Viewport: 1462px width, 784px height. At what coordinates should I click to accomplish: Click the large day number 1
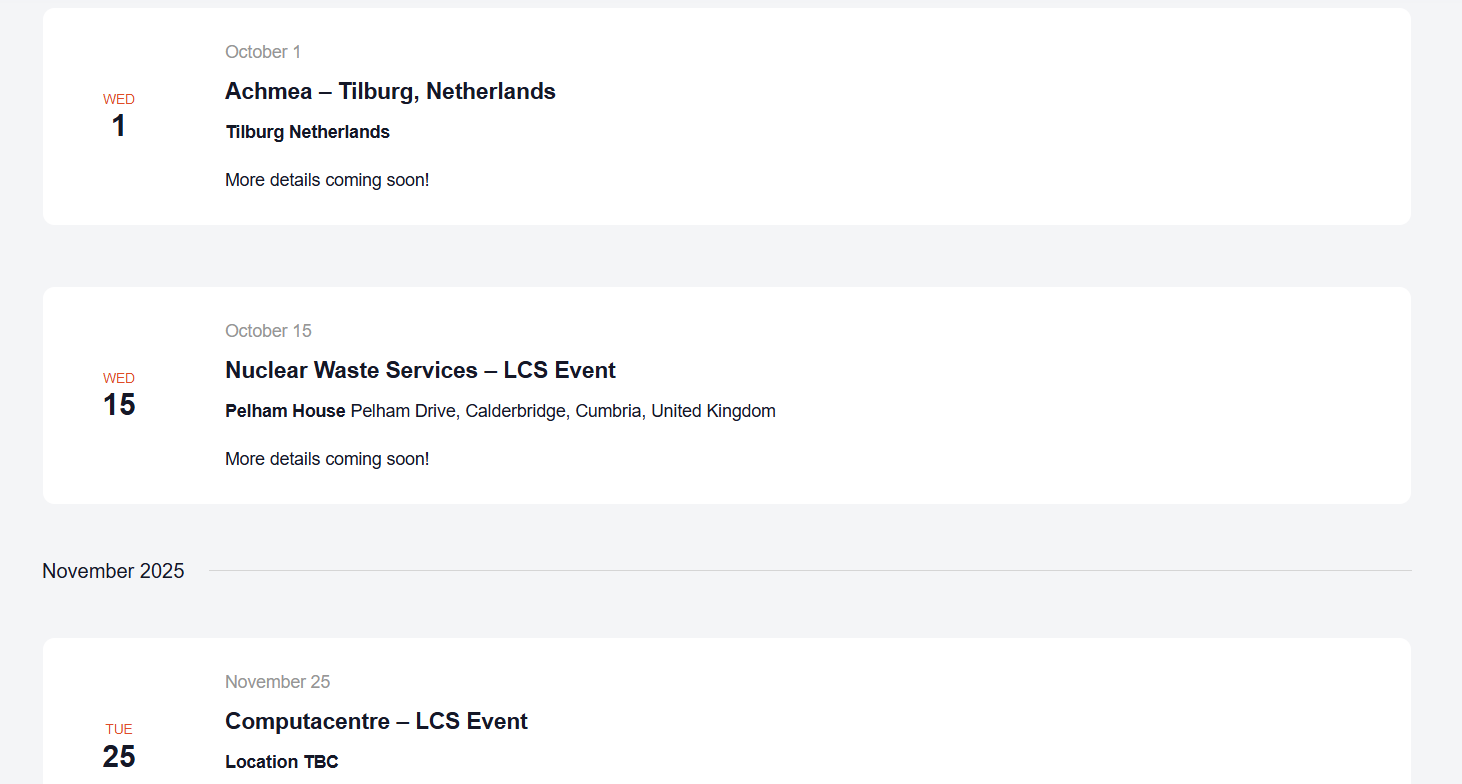[x=119, y=126]
